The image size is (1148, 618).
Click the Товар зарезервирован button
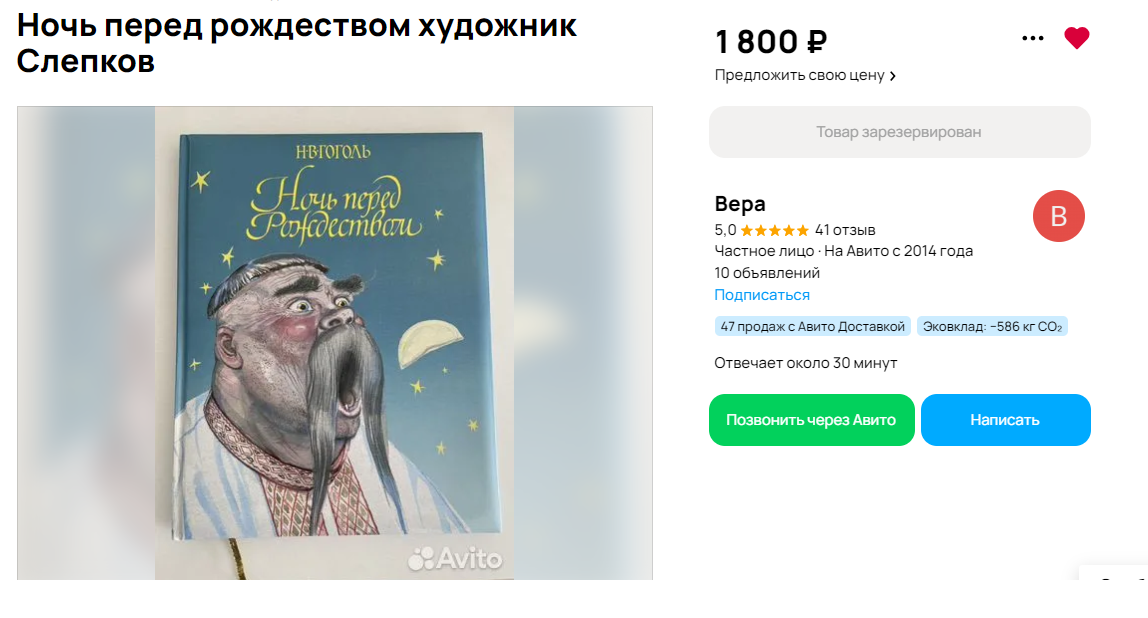899,132
